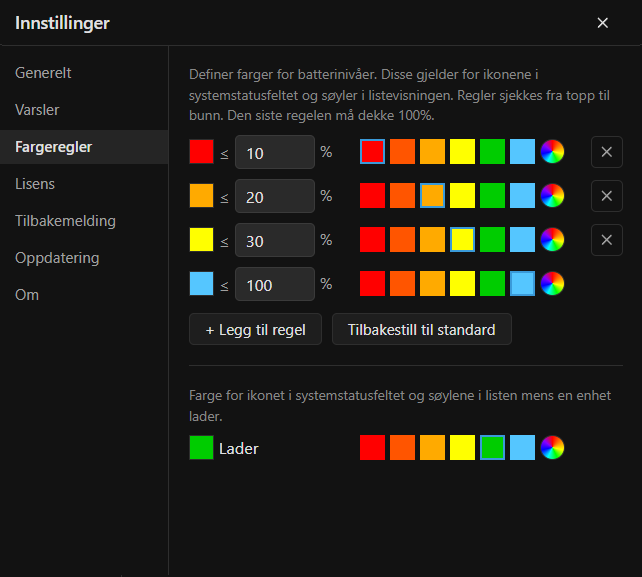
Task: Pick red palette swatch for Lader
Action: coord(373,448)
